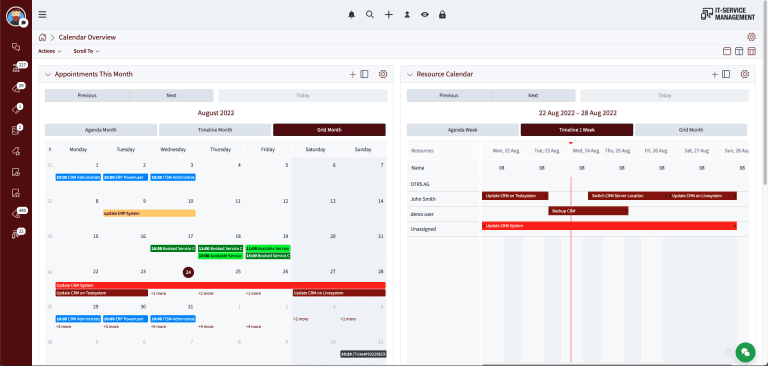
Task: Click the lock icon in top bar
Action: tap(442, 15)
